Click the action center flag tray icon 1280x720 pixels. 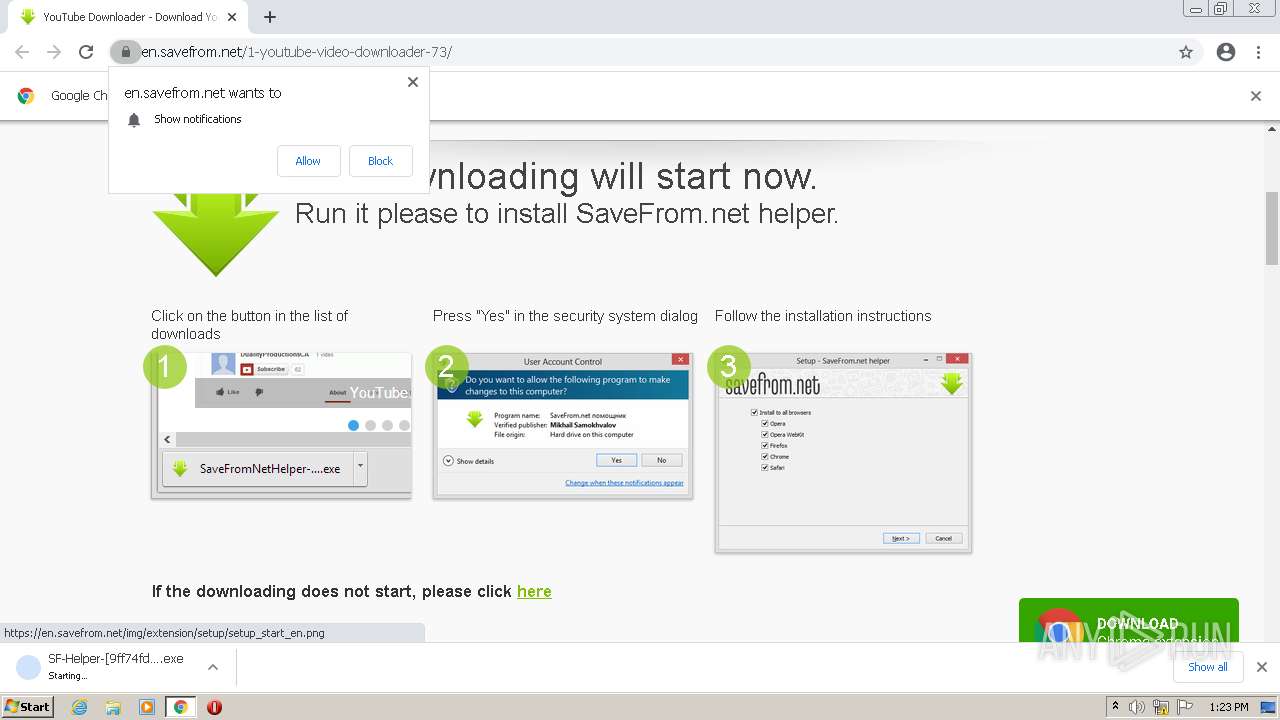pos(1184,707)
